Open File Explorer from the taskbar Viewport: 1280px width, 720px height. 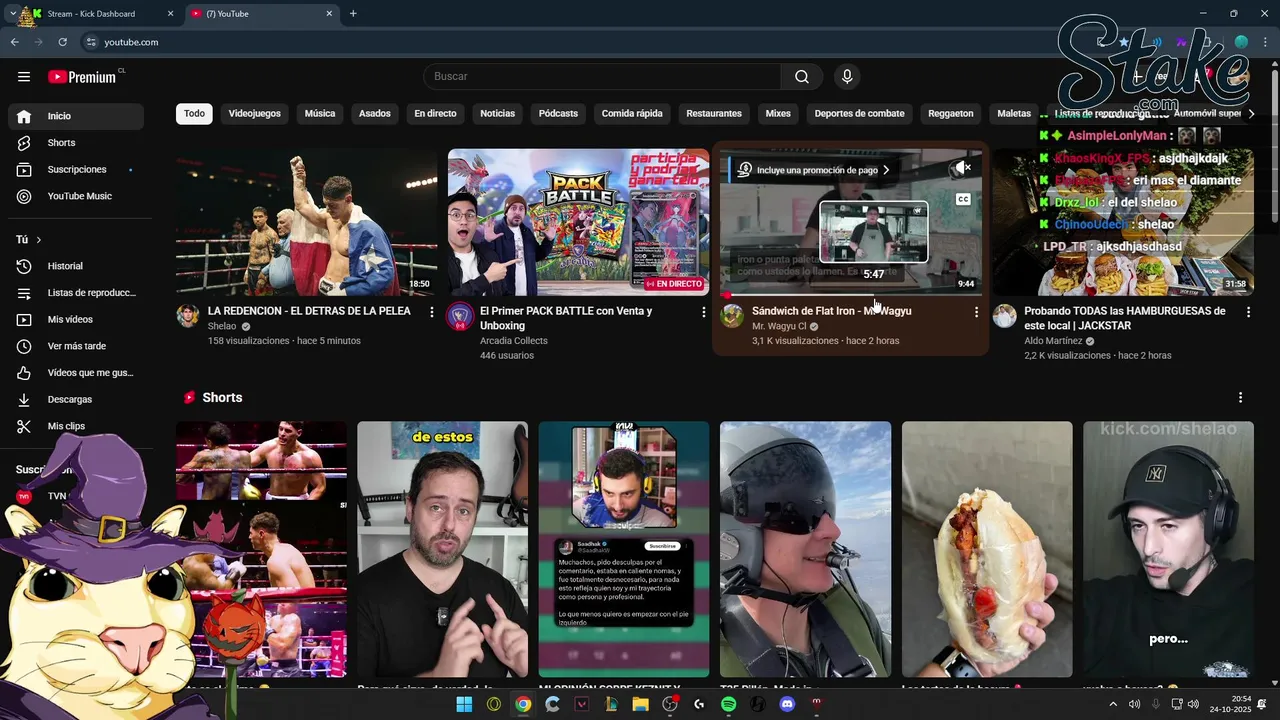click(x=640, y=704)
